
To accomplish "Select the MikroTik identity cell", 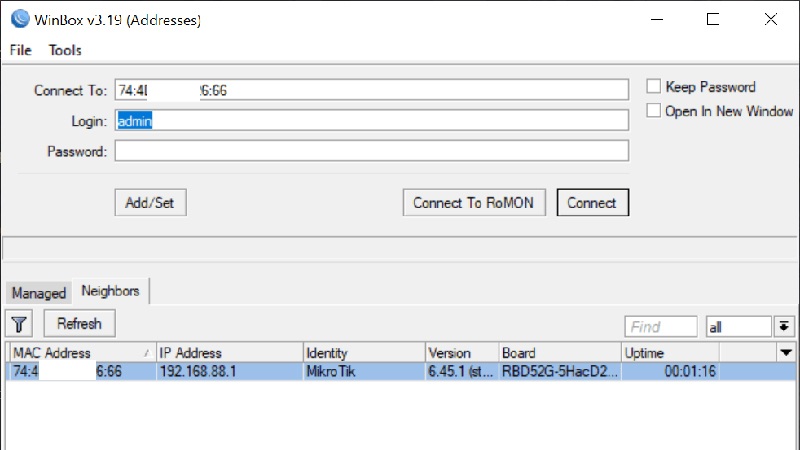I will (x=364, y=371).
